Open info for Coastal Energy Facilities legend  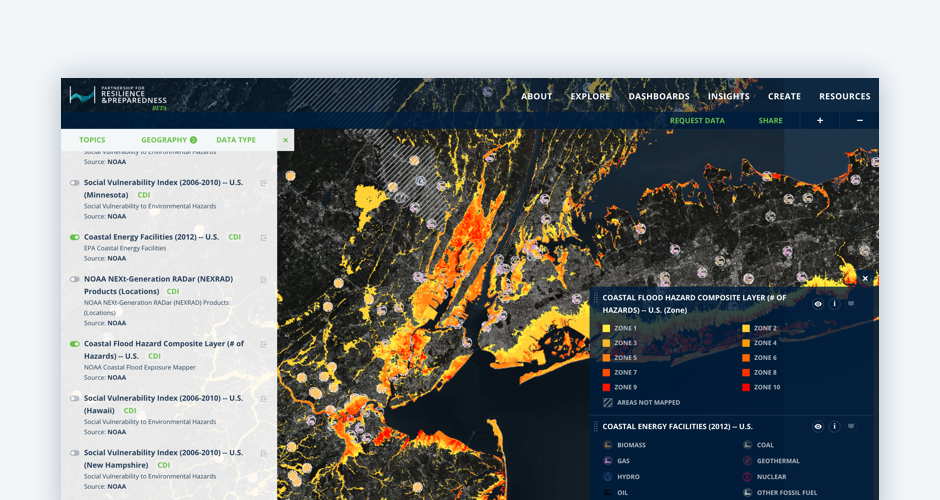(x=834, y=426)
